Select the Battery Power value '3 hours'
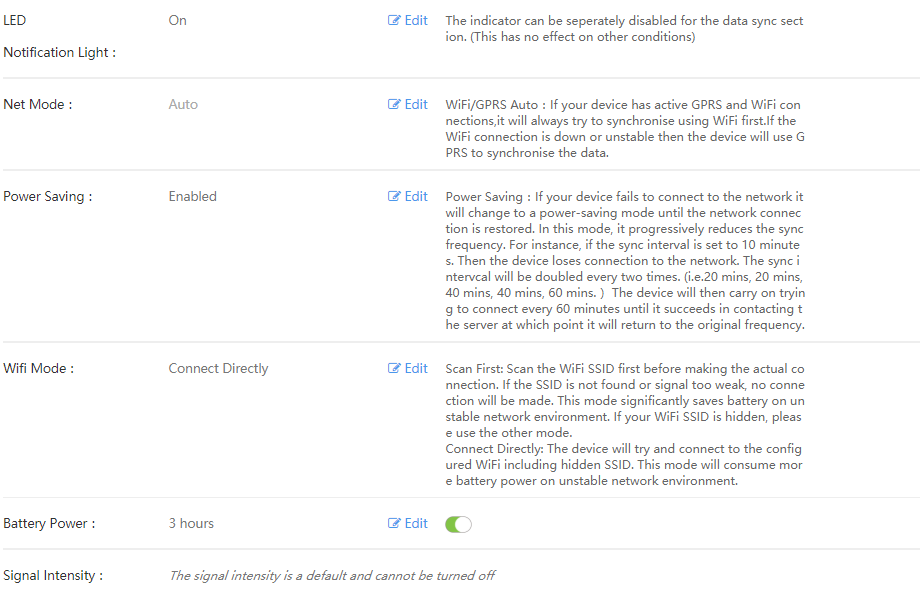920x593 pixels. tap(191, 523)
